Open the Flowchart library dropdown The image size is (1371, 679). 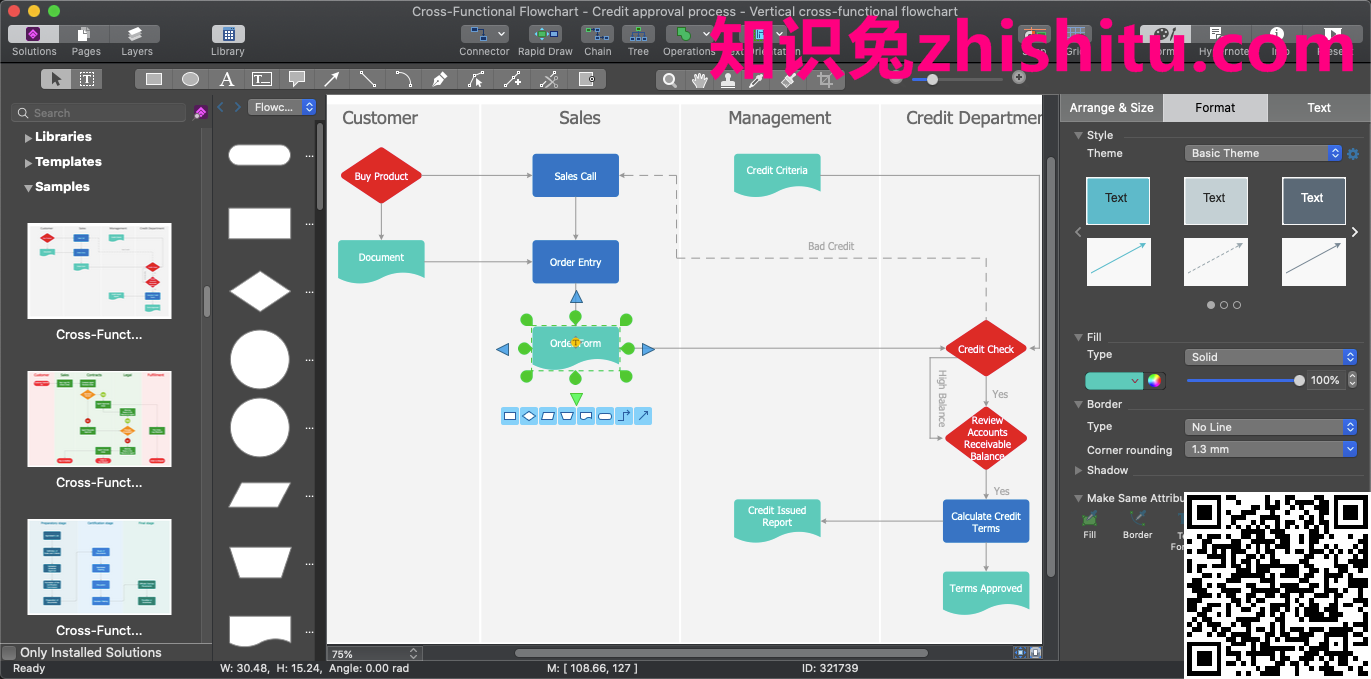(281, 107)
